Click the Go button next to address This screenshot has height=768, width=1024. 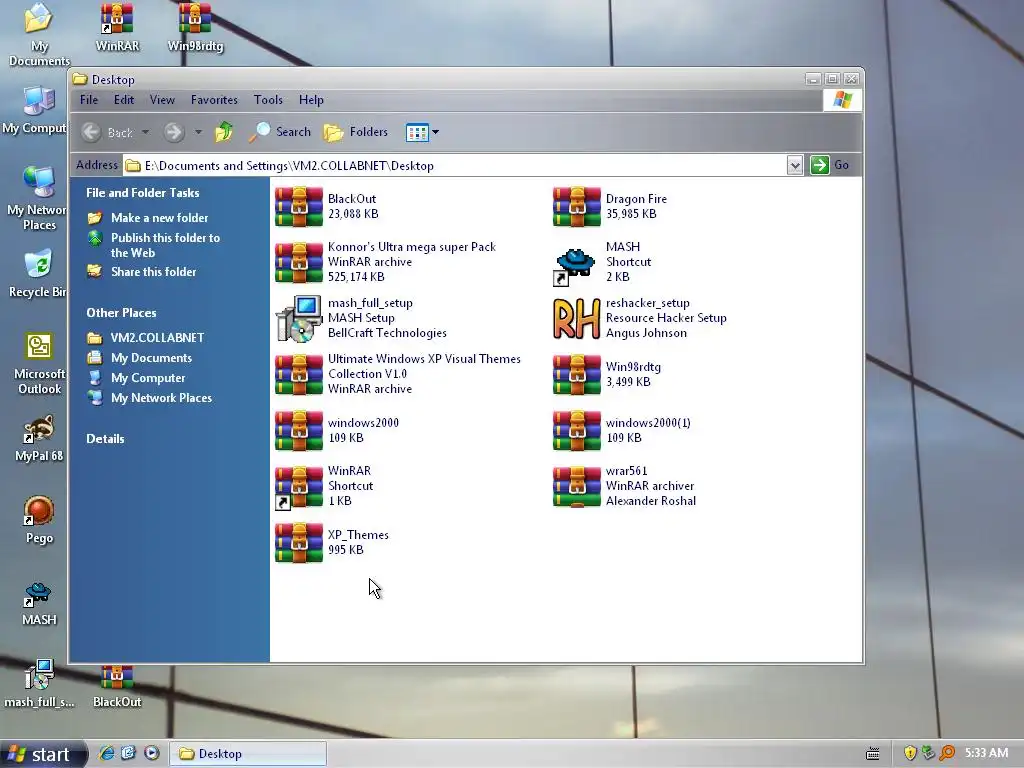pyautogui.click(x=829, y=165)
